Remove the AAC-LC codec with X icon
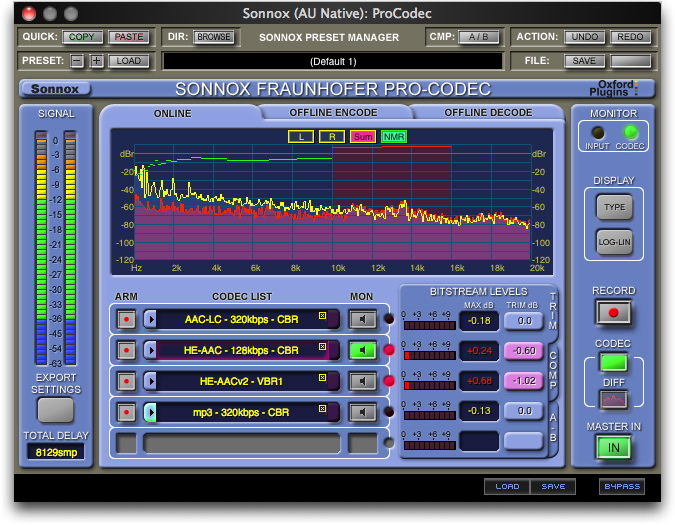 pos(322,315)
